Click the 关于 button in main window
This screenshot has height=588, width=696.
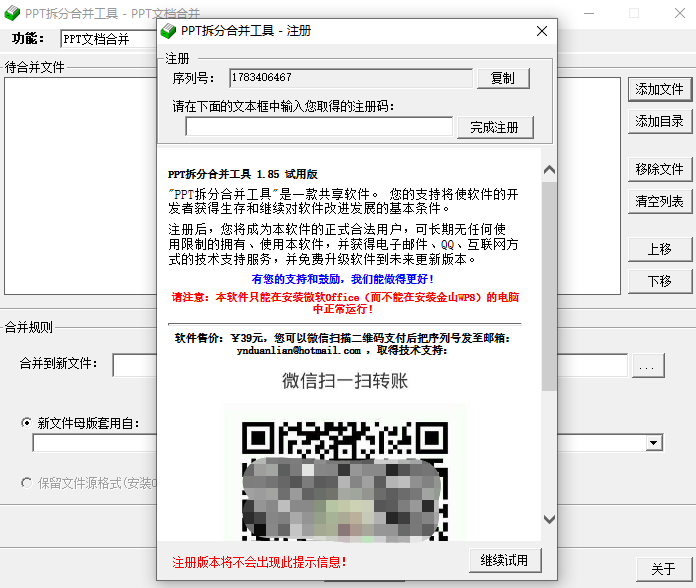click(x=664, y=569)
